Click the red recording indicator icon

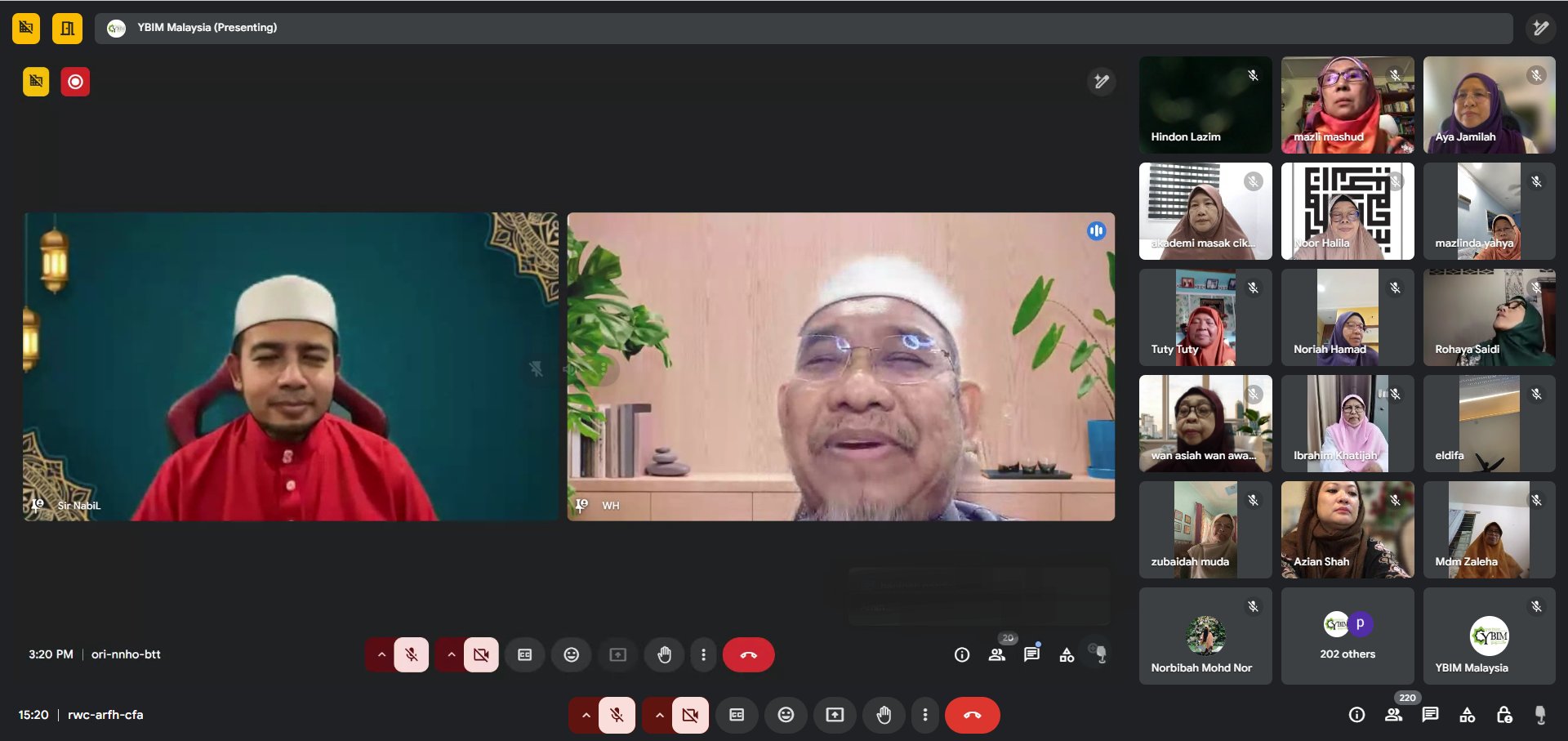click(x=75, y=82)
